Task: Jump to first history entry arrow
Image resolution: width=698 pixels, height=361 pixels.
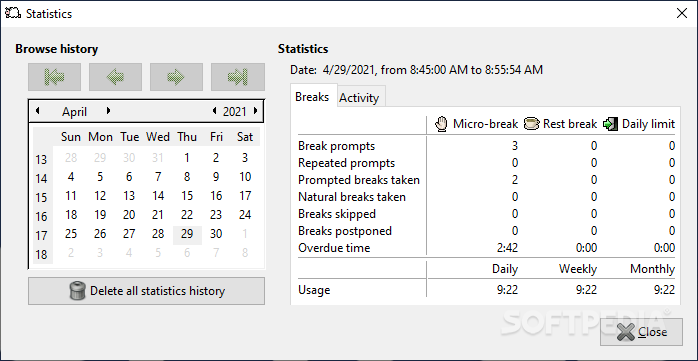Action: point(54,77)
